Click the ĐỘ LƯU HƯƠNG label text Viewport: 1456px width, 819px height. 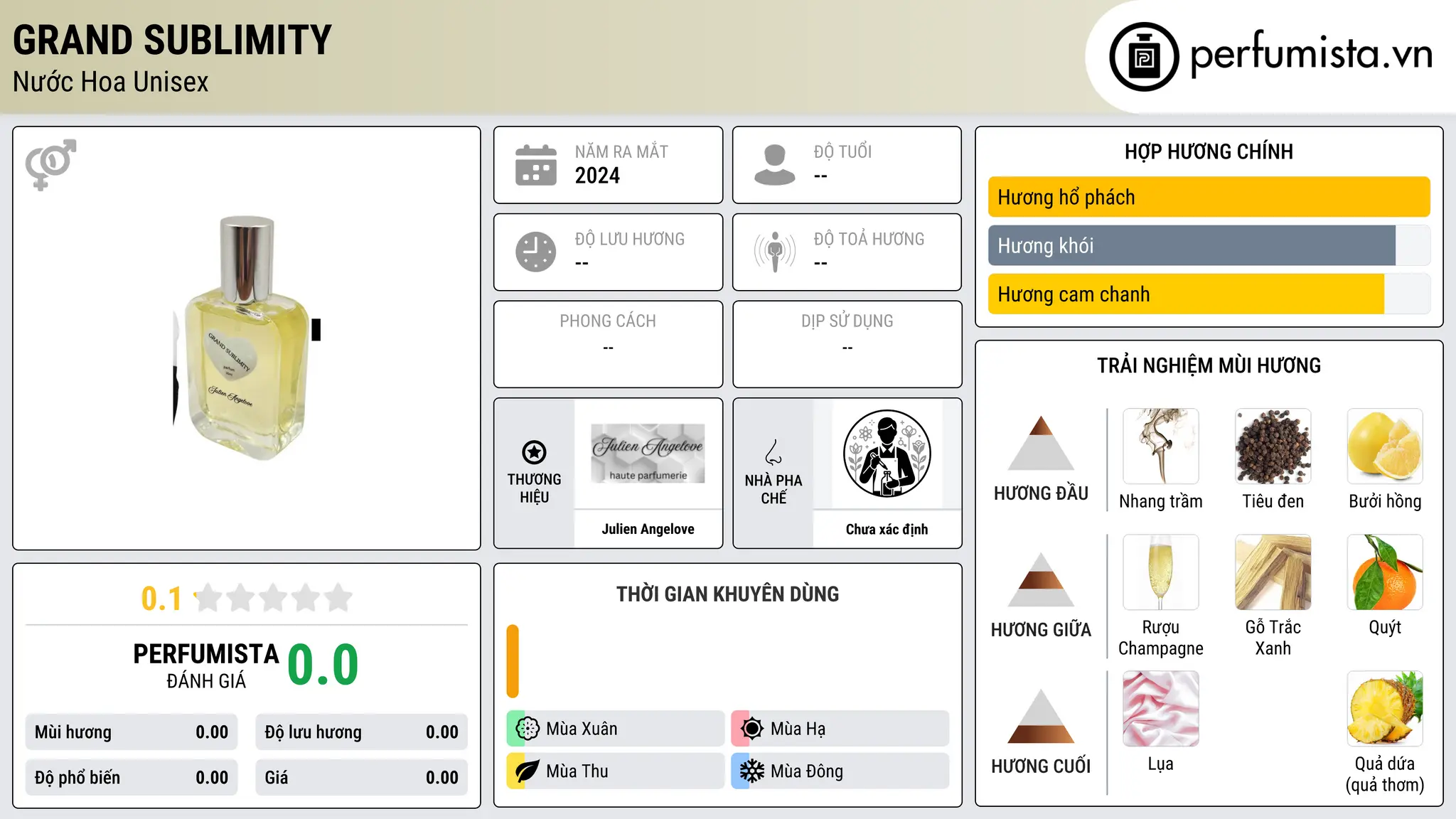coord(630,239)
